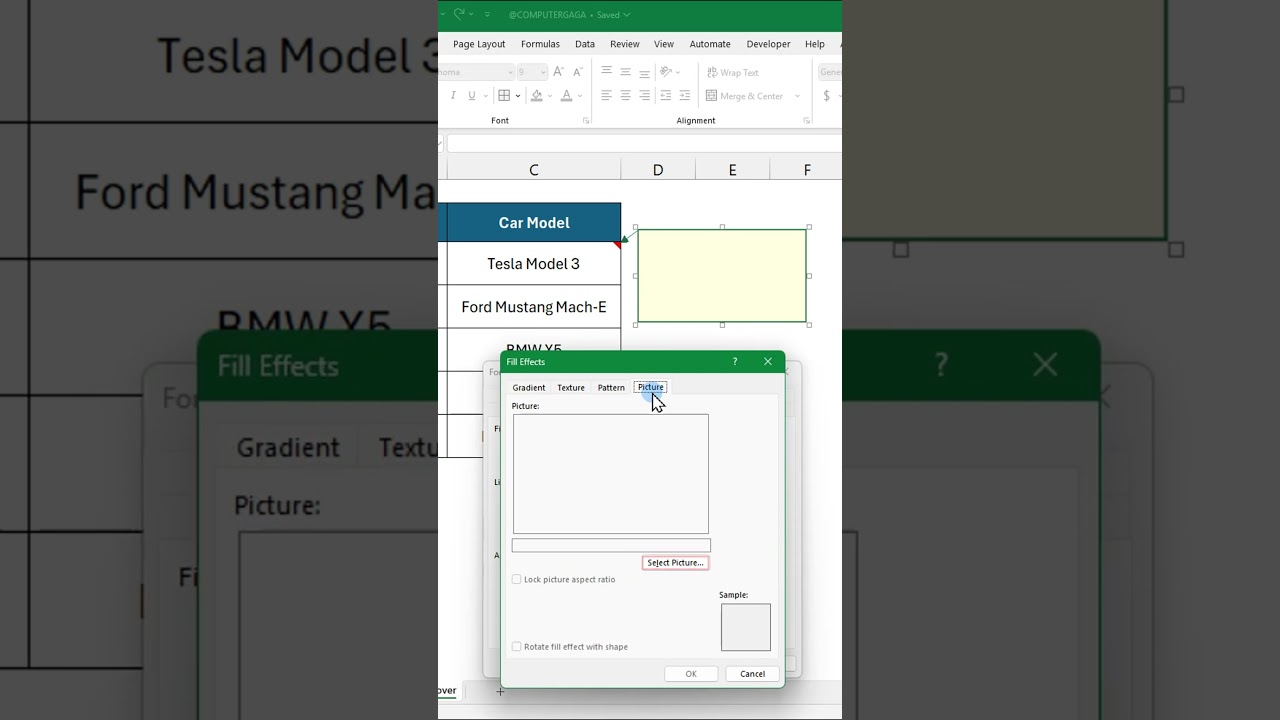
Task: Click the picture file name field
Action: point(611,546)
